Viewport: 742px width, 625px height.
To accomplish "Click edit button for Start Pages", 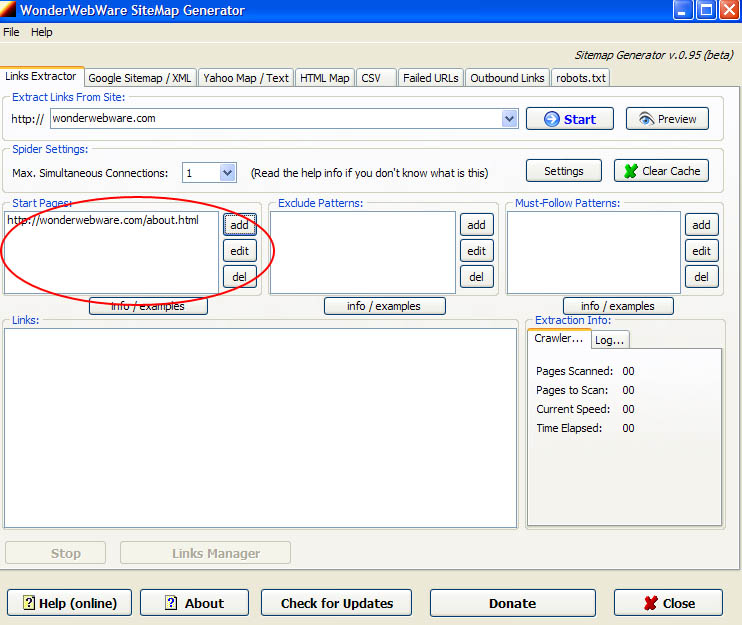I will point(239,251).
